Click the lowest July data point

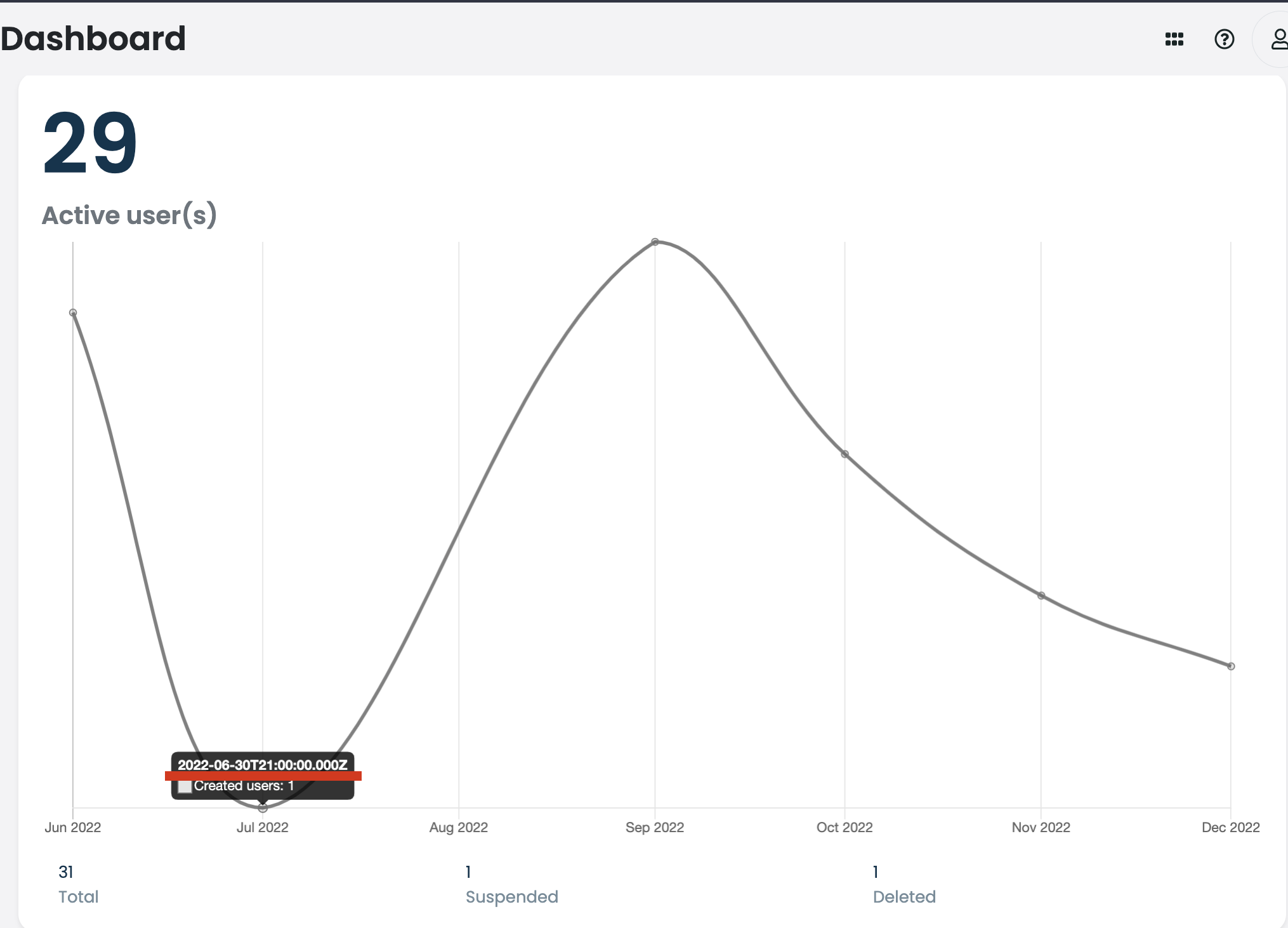pos(262,807)
